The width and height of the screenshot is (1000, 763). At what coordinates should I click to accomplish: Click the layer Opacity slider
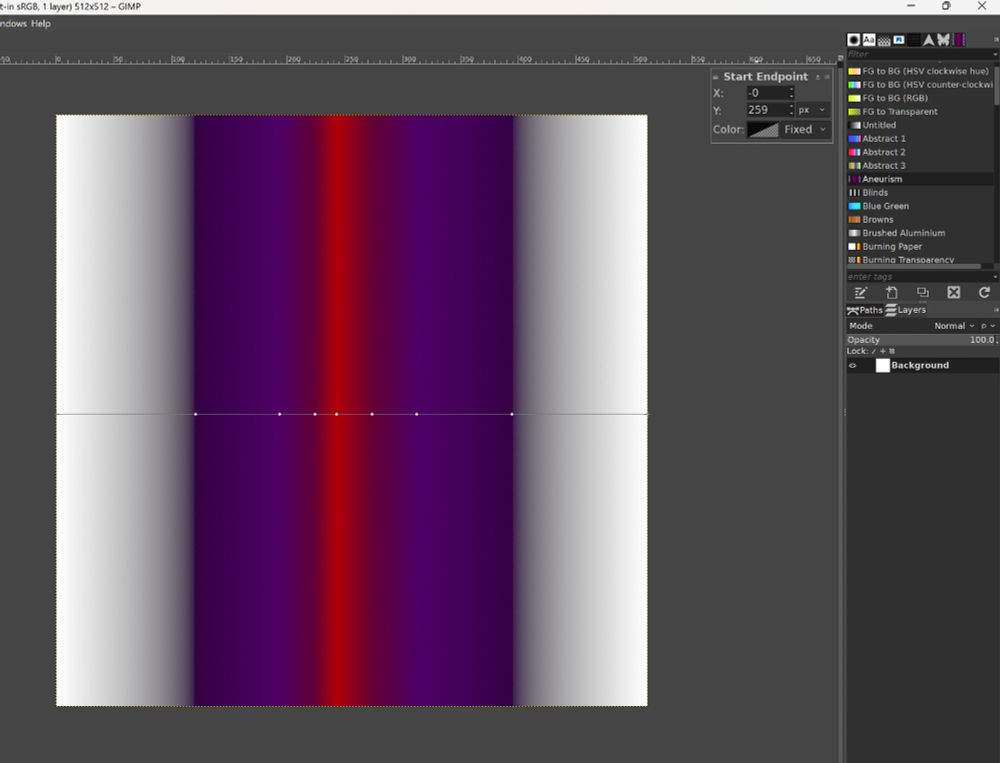point(922,340)
